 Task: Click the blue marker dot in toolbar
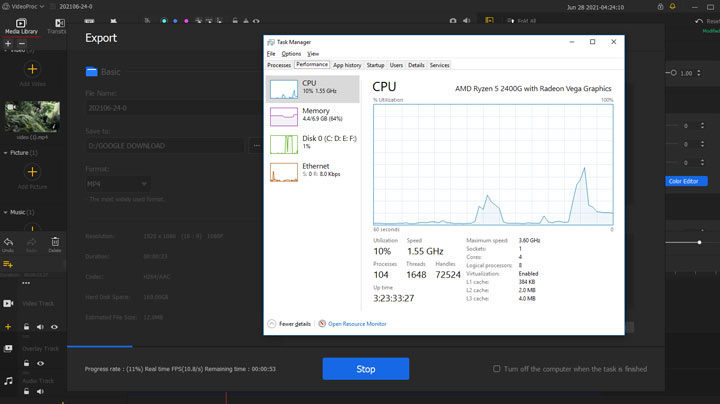point(175,21)
